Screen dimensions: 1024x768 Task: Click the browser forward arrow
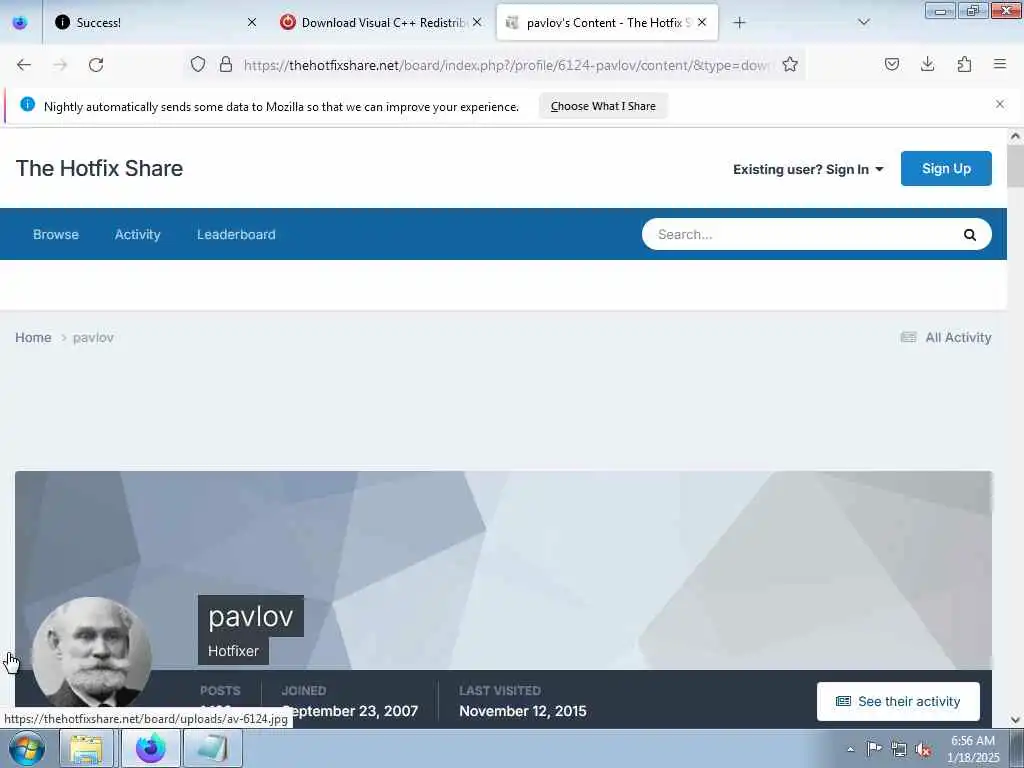tap(60, 65)
